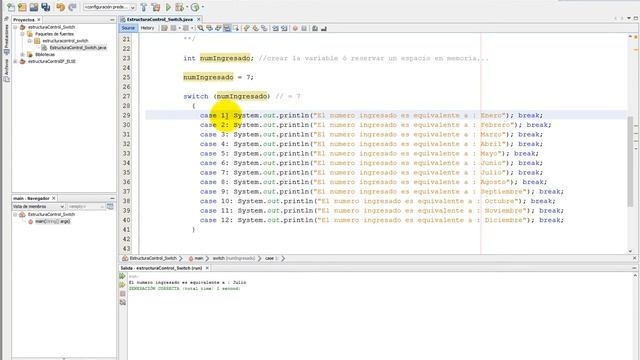
Task: Build project with the hammer icon
Action: pos(144,7)
